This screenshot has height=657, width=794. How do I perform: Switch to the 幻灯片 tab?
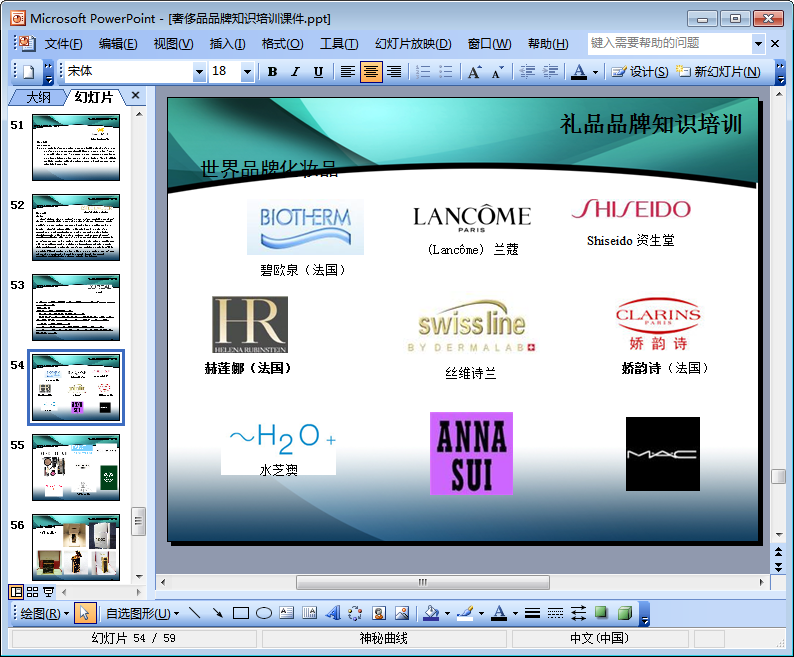[94, 97]
